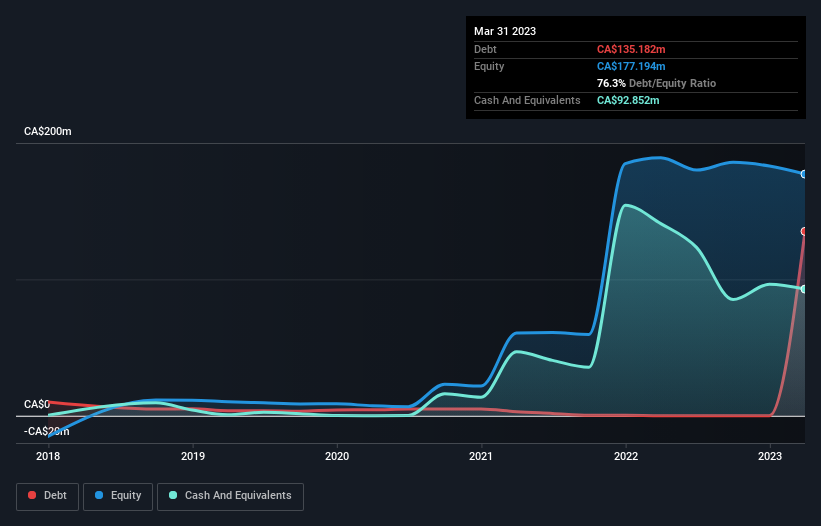Image resolution: width=821 pixels, height=526 pixels.
Task: Select the 2021 x-axis label
Action: click(x=481, y=456)
